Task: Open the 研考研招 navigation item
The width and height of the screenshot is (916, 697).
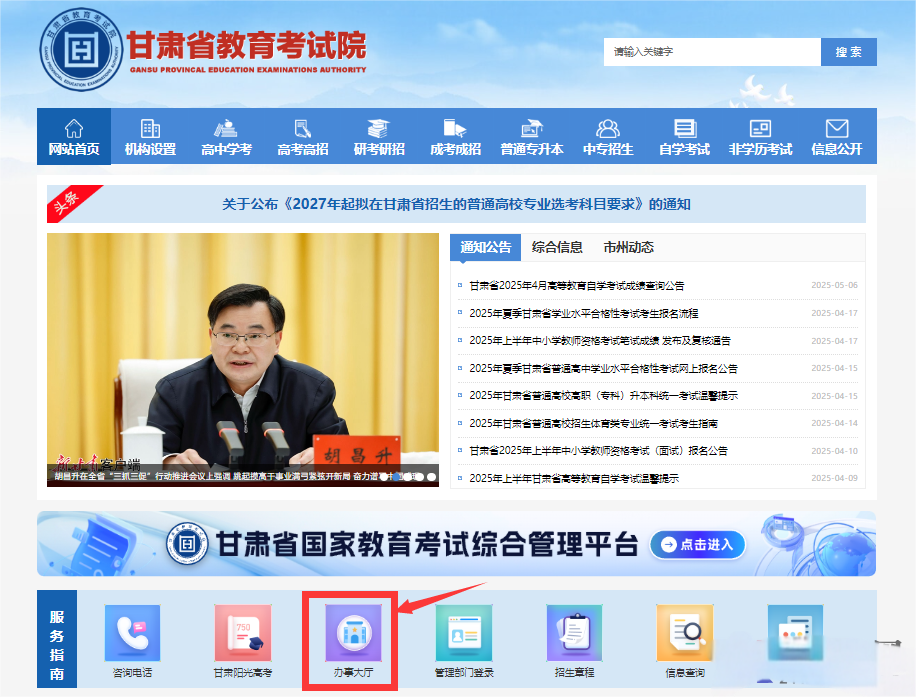Action: tap(379, 137)
